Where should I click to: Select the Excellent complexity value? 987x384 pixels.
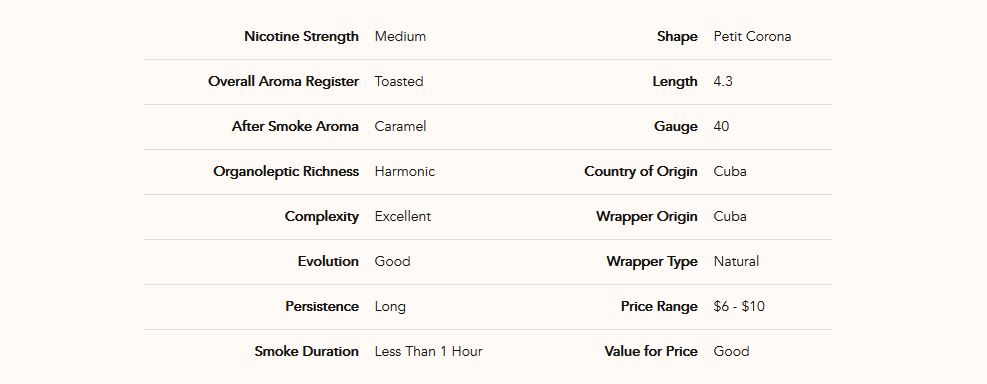[x=403, y=217]
